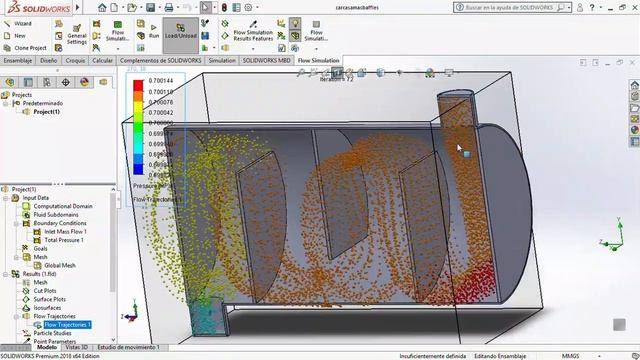Open Estudio de movimiento 1 tab

click(129, 347)
